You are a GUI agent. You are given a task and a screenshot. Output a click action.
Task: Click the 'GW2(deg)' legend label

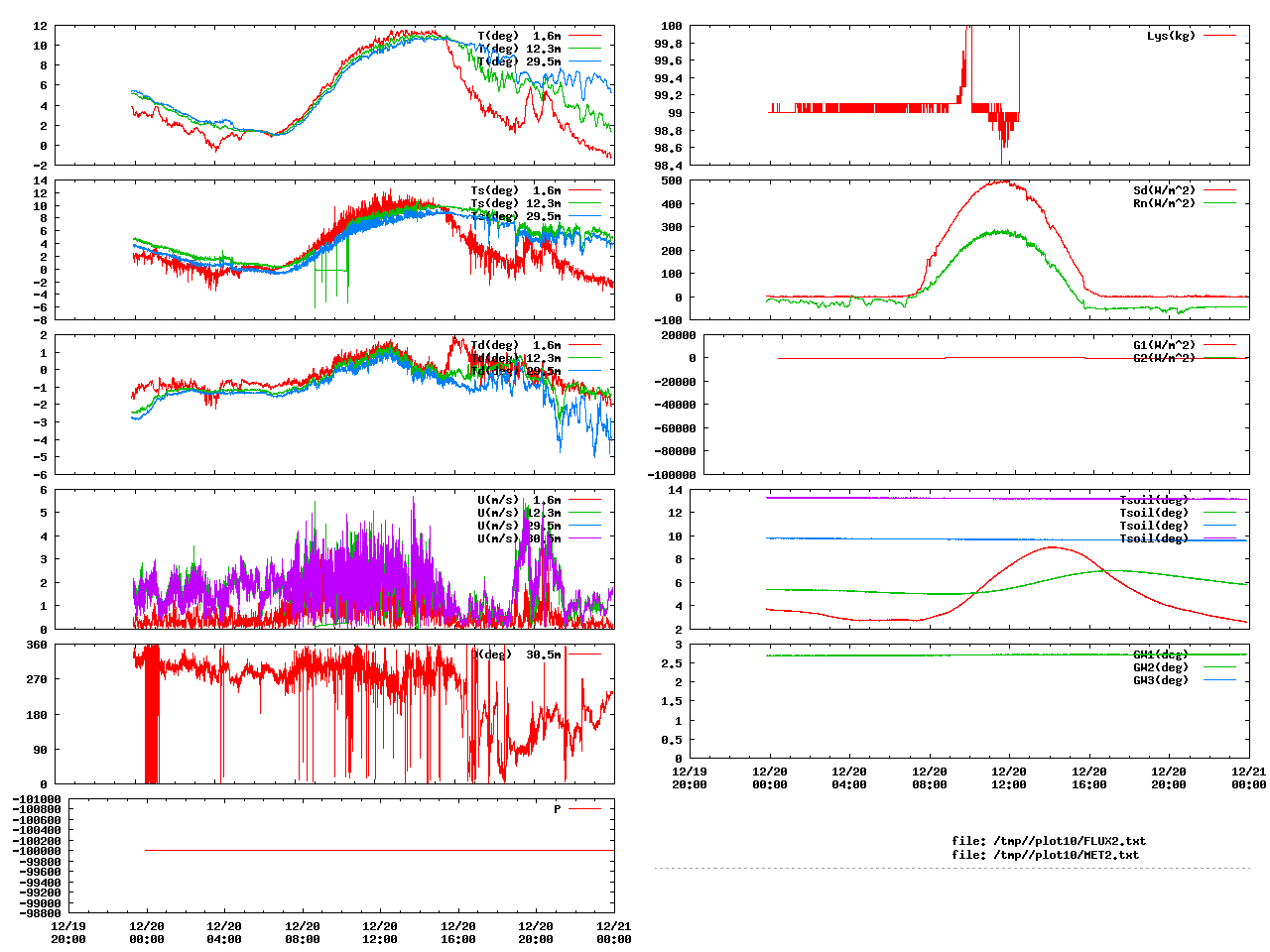click(x=1161, y=667)
